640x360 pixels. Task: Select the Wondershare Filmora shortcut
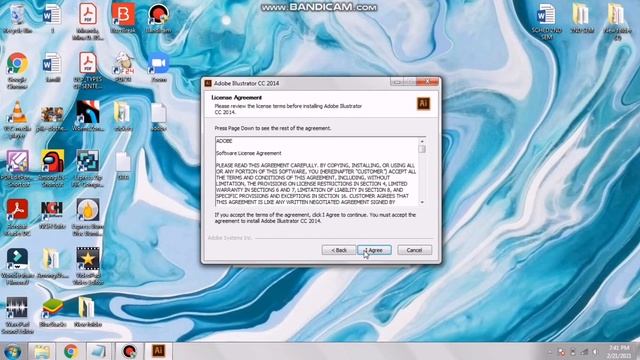point(17,266)
